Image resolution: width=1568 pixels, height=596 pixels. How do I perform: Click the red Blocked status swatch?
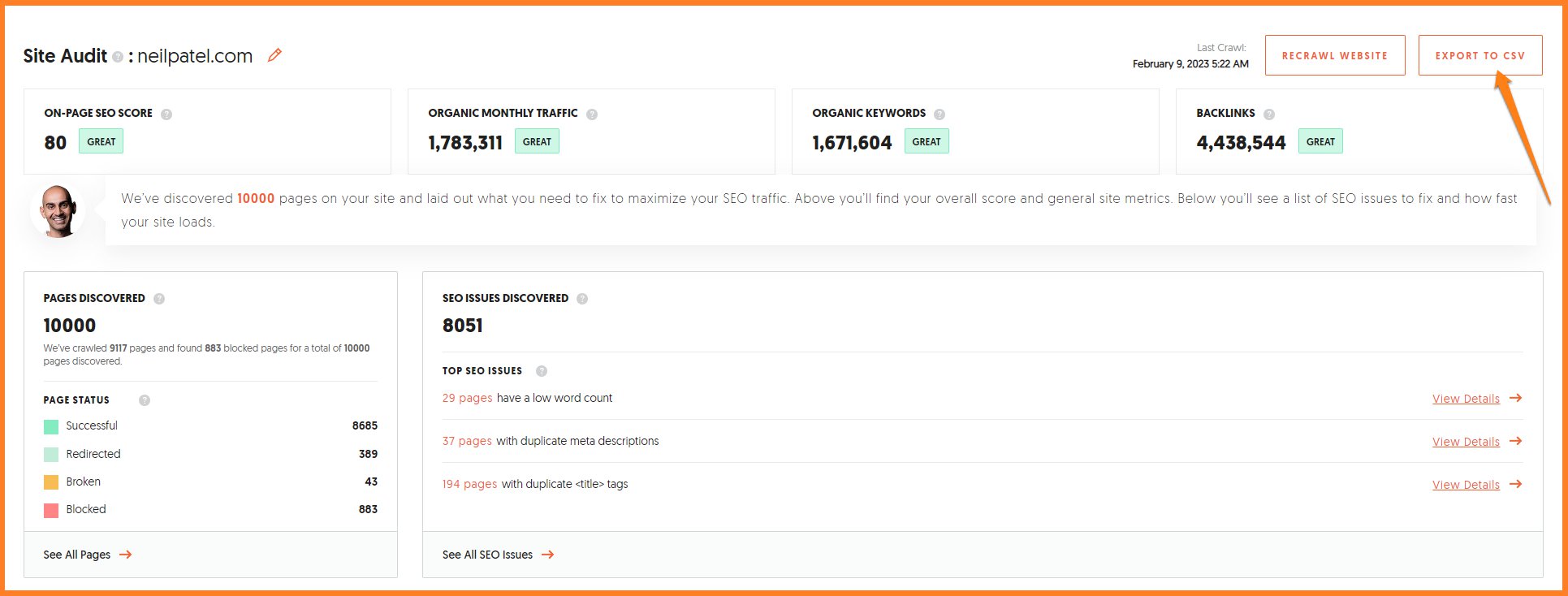pos(51,510)
